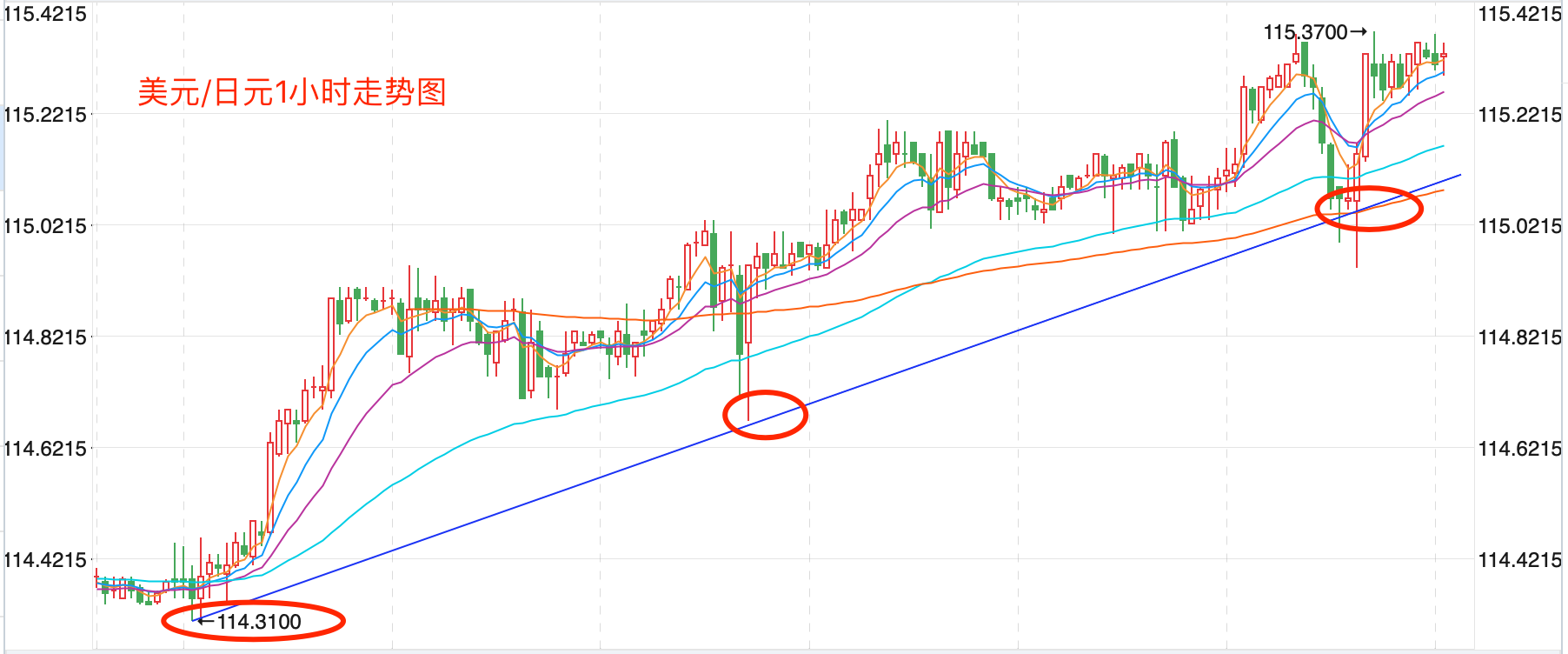Viewport: 1568px width, 654px height.
Task: Click the left axis 114.4215 label
Action: [x=45, y=560]
